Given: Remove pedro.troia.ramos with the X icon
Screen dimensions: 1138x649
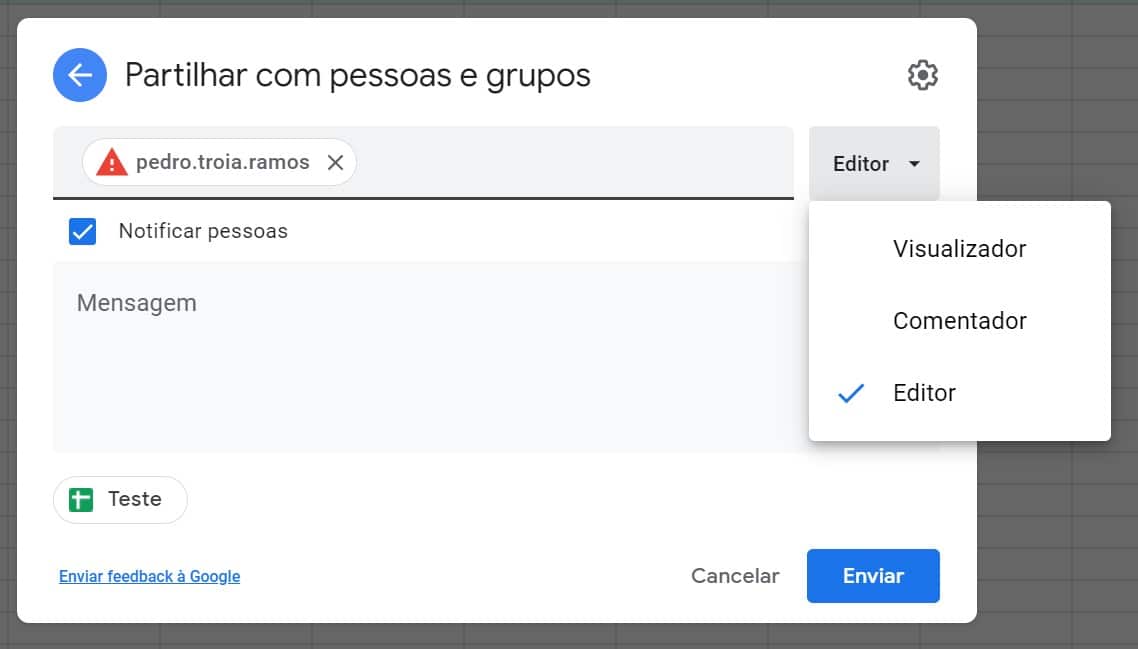Looking at the screenshot, I should click(336, 163).
